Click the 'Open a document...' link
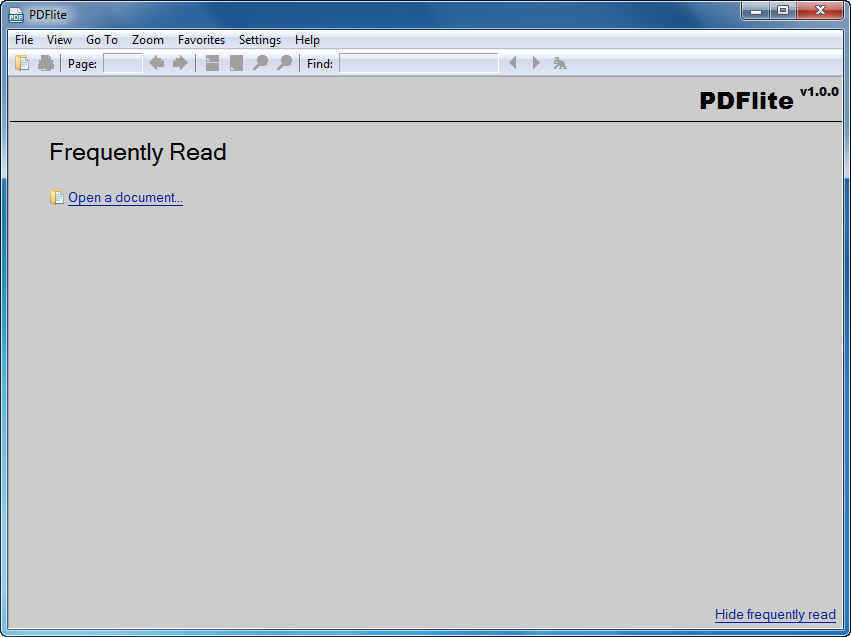The image size is (851, 637). click(125, 198)
